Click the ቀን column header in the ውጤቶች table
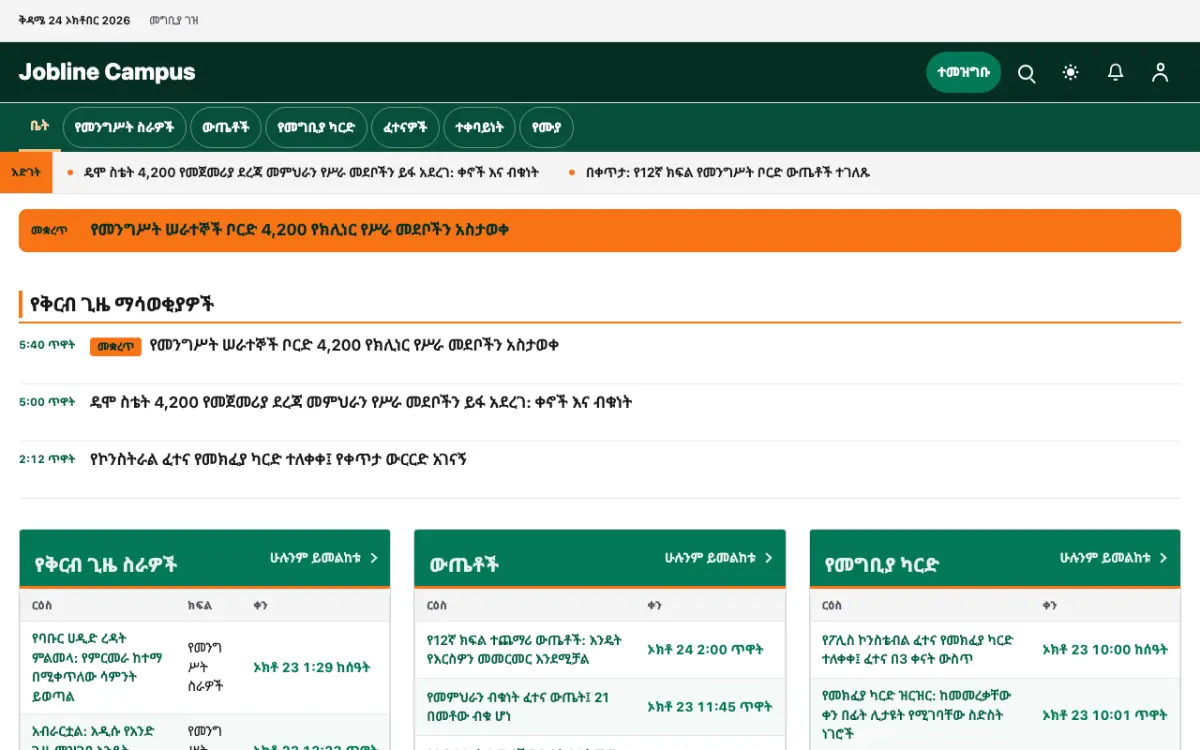The image size is (1200, 750). (655, 605)
